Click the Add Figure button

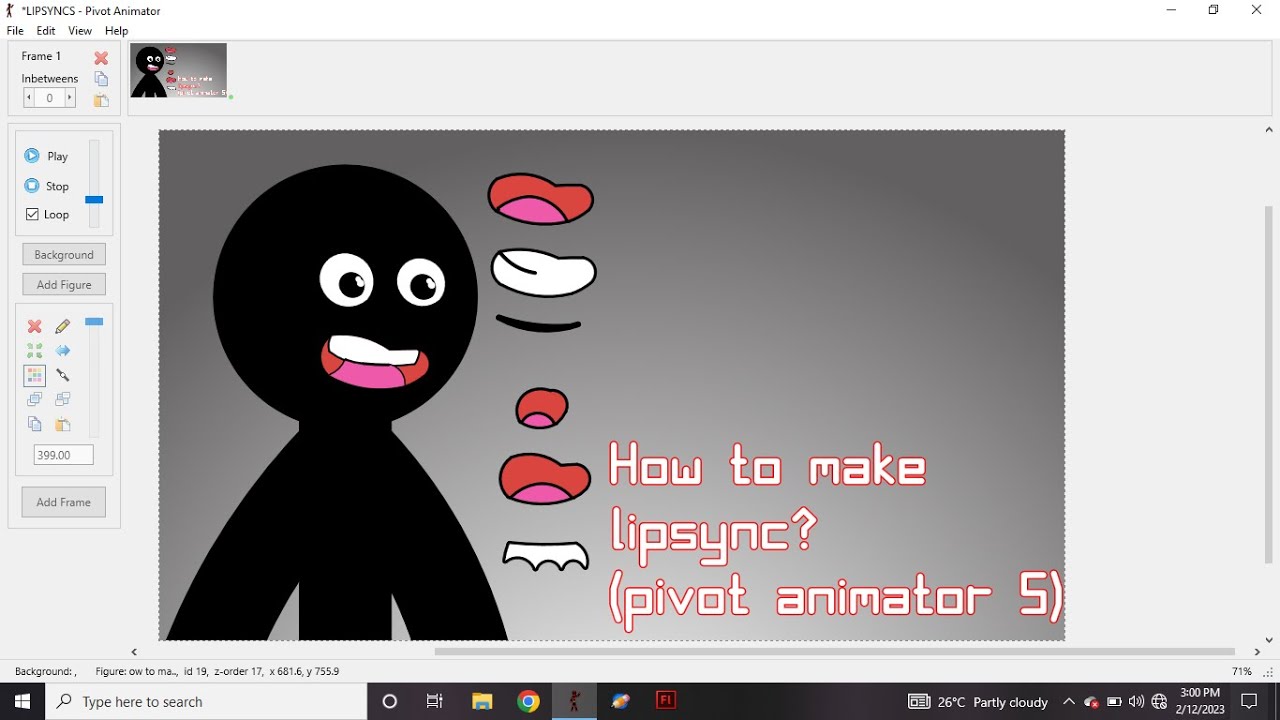coord(64,285)
